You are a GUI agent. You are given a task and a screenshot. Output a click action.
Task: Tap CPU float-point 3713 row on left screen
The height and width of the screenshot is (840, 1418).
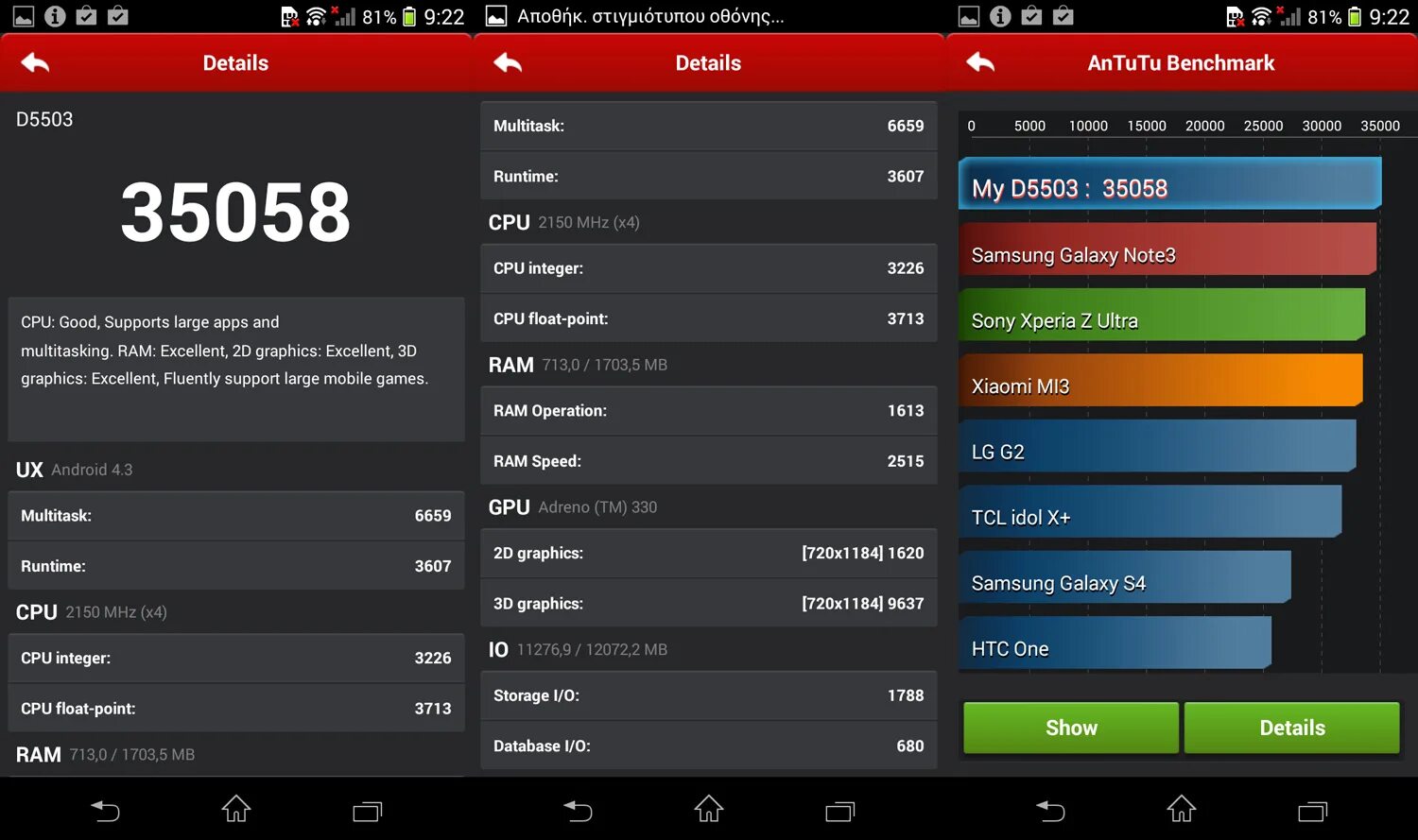pos(236,709)
